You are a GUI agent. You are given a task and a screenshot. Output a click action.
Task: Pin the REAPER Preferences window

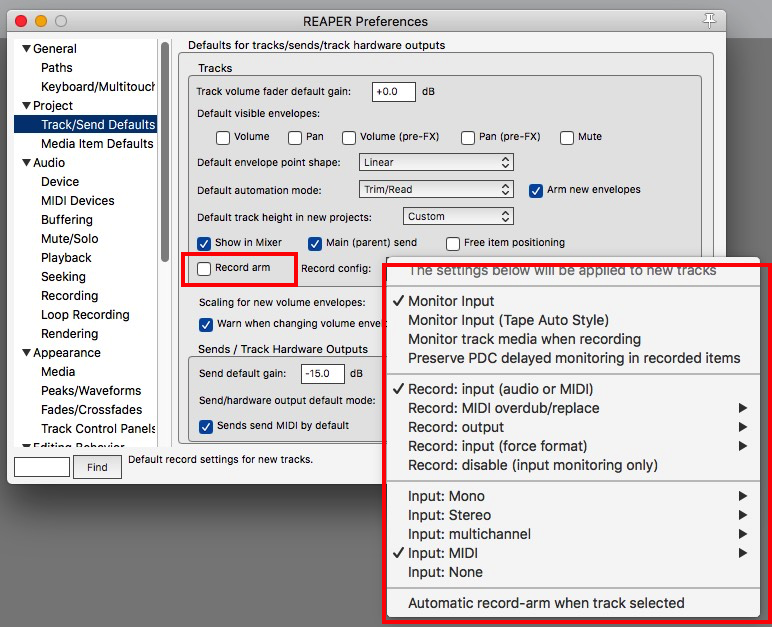click(x=709, y=21)
